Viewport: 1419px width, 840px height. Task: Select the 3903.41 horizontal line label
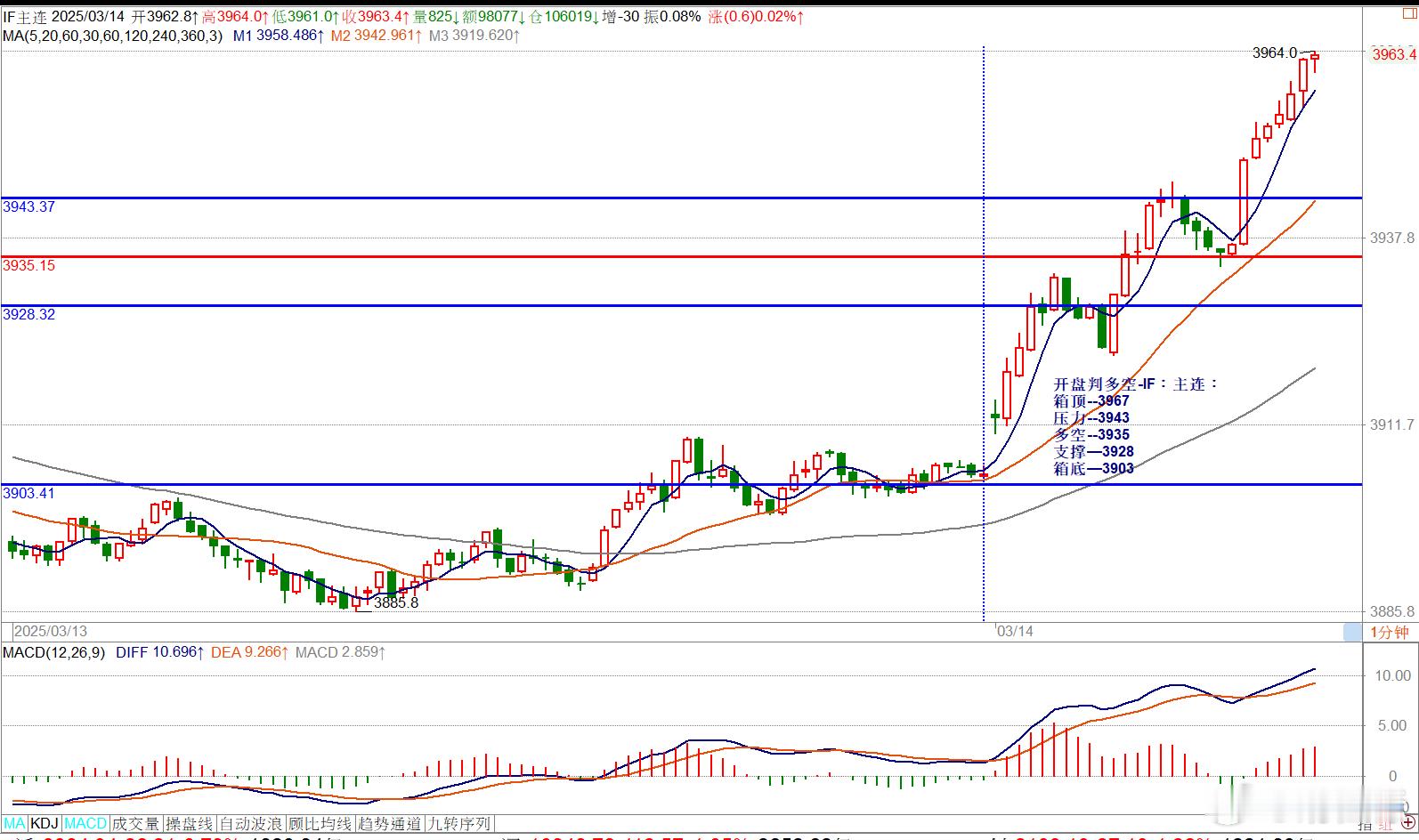[28, 493]
